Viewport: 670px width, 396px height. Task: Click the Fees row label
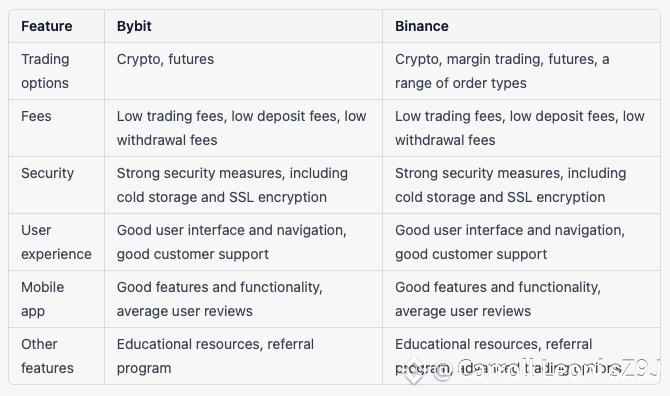point(36,116)
